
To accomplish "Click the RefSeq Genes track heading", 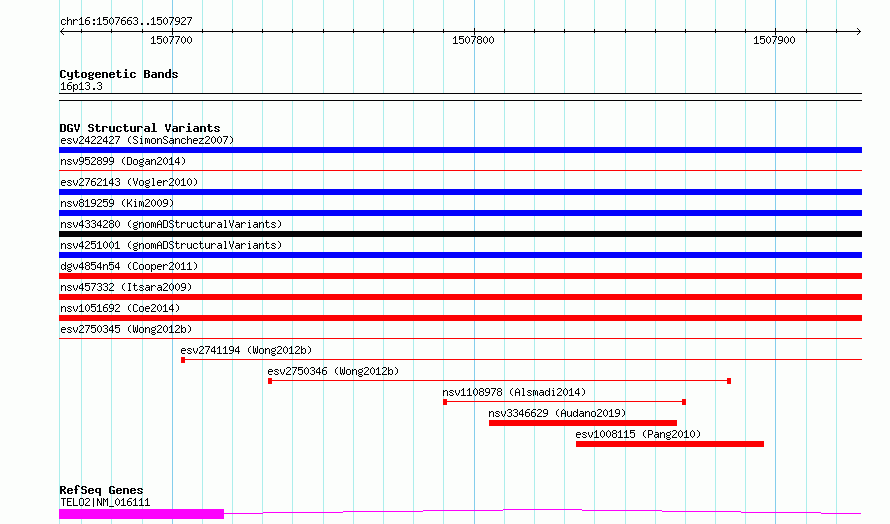I will (x=101, y=491).
